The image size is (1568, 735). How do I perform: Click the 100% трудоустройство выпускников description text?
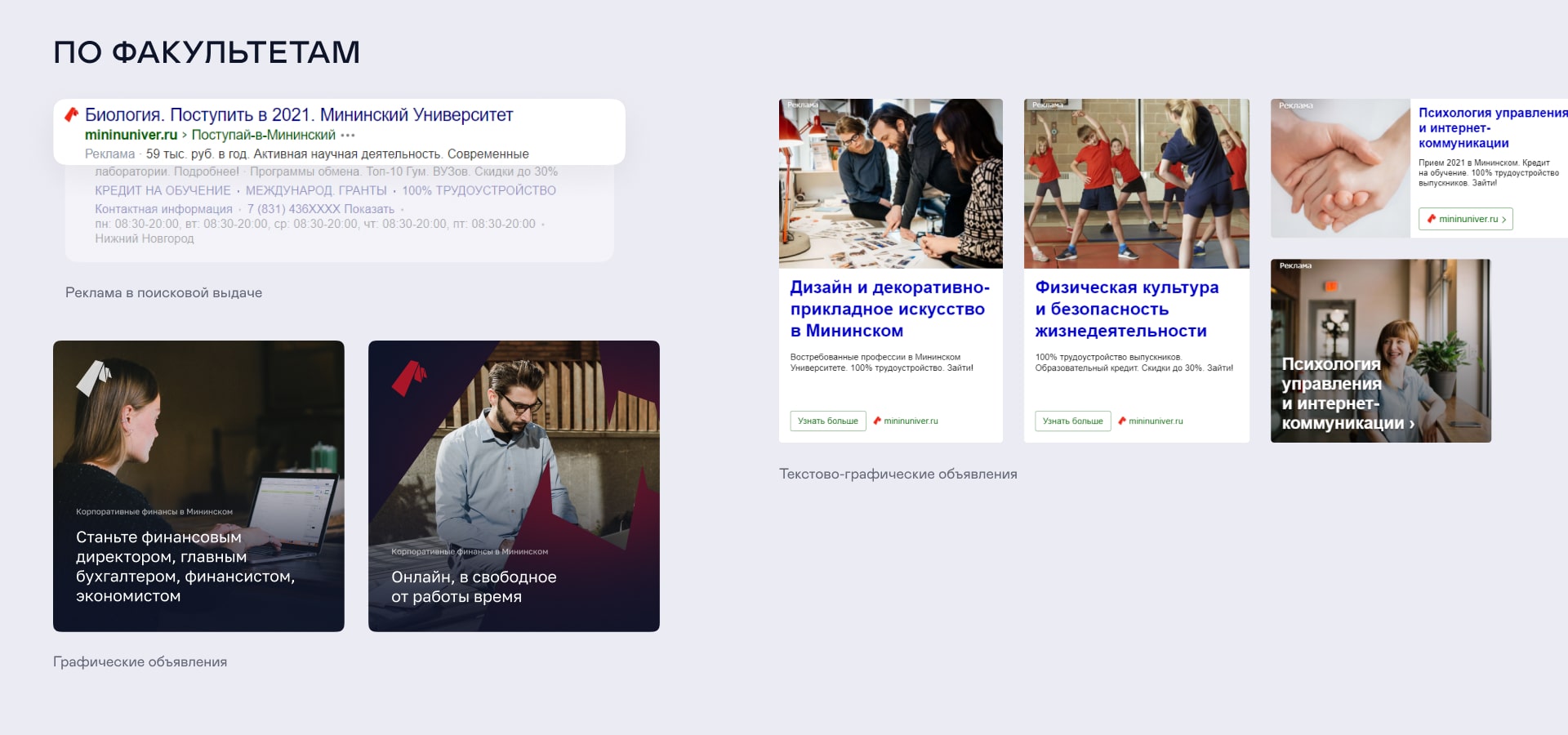pyautogui.click(x=1134, y=363)
